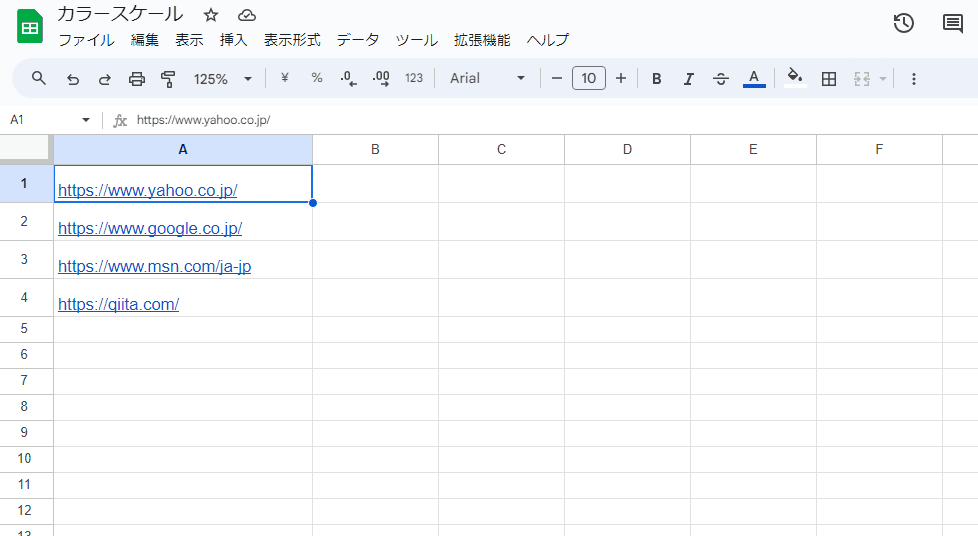The height and width of the screenshot is (536, 978).
Task: Increase decimal places
Action: 381,79
